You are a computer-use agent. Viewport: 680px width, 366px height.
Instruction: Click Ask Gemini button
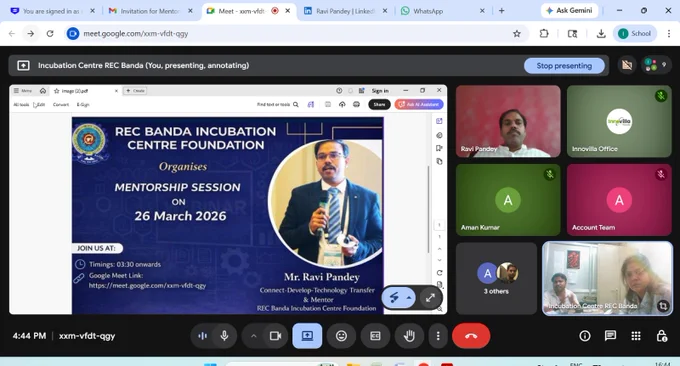point(569,10)
